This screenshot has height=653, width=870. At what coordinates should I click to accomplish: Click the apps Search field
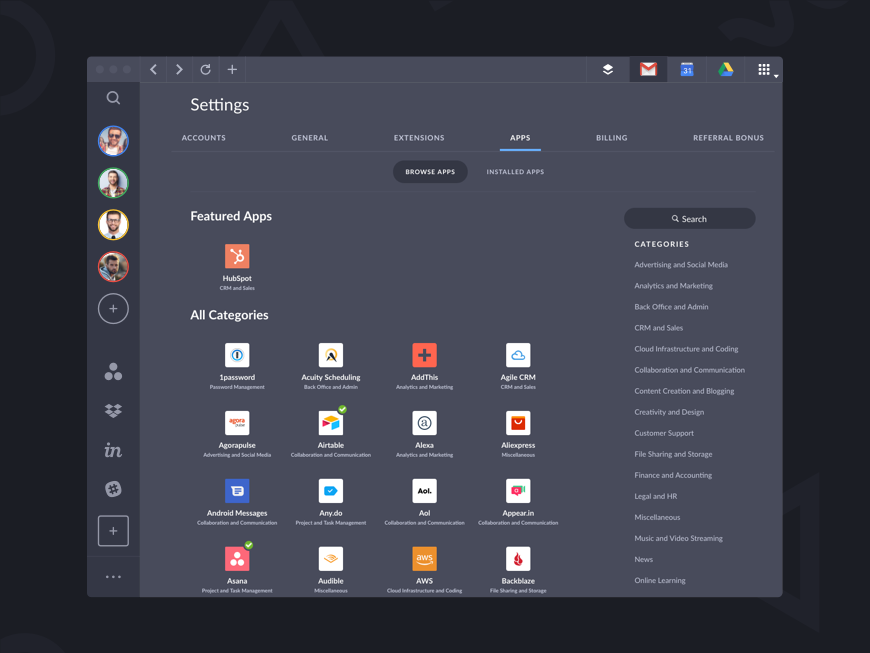point(689,219)
